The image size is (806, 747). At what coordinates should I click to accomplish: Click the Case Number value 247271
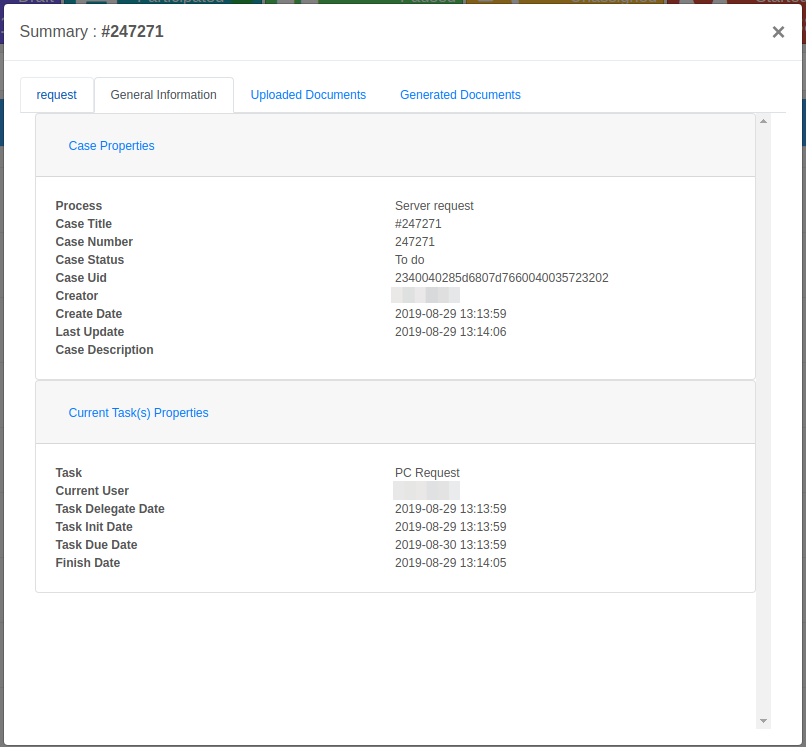pyautogui.click(x=414, y=242)
